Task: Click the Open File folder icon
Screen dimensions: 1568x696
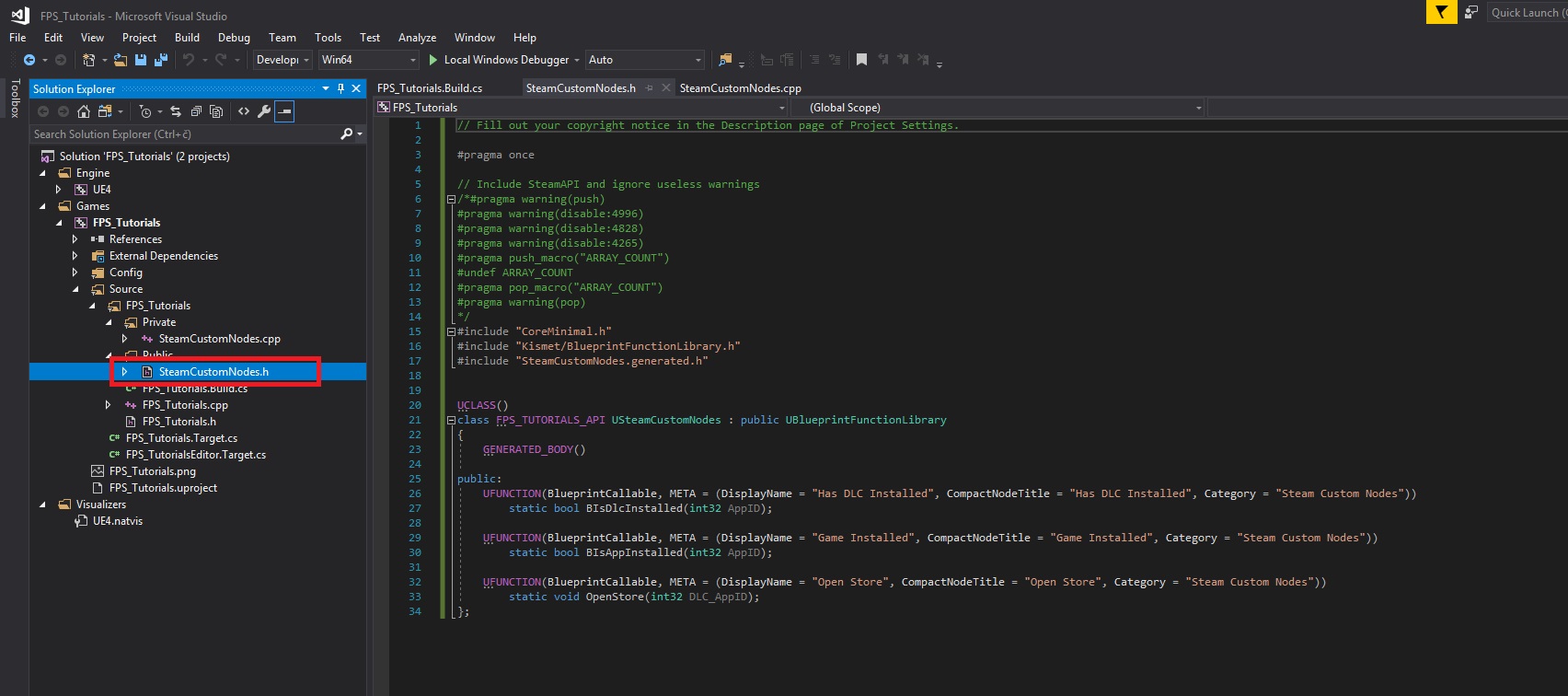Action: pos(121,60)
